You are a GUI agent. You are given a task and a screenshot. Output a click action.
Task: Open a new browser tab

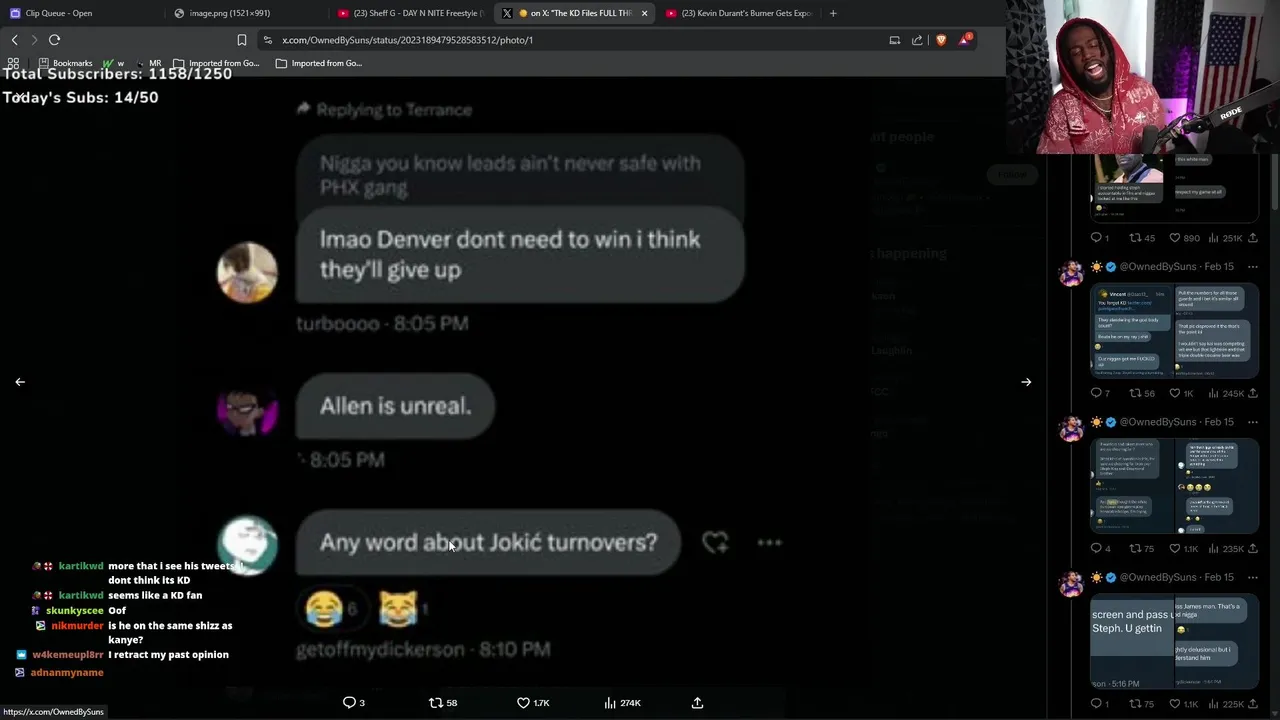coord(833,13)
